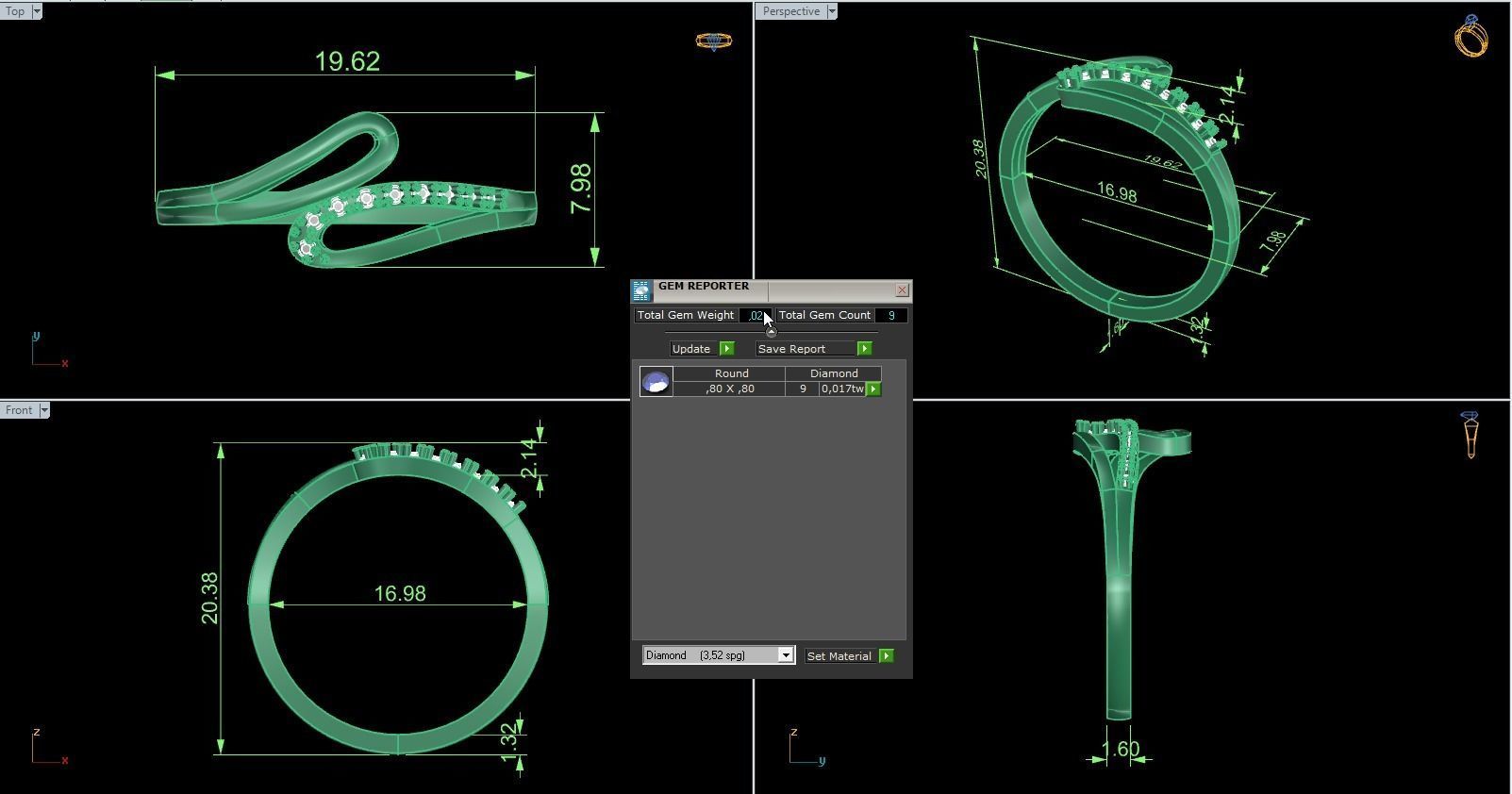Image resolution: width=1512 pixels, height=794 pixels.
Task: Select the Top viewport label
Action: click(x=16, y=11)
